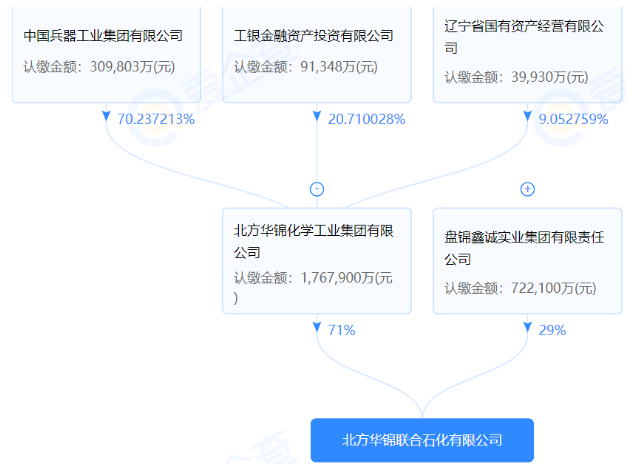Screen dimensions: 633x472
Task: Click the 认缴金额 722,100万(元) value
Action: coord(520,288)
